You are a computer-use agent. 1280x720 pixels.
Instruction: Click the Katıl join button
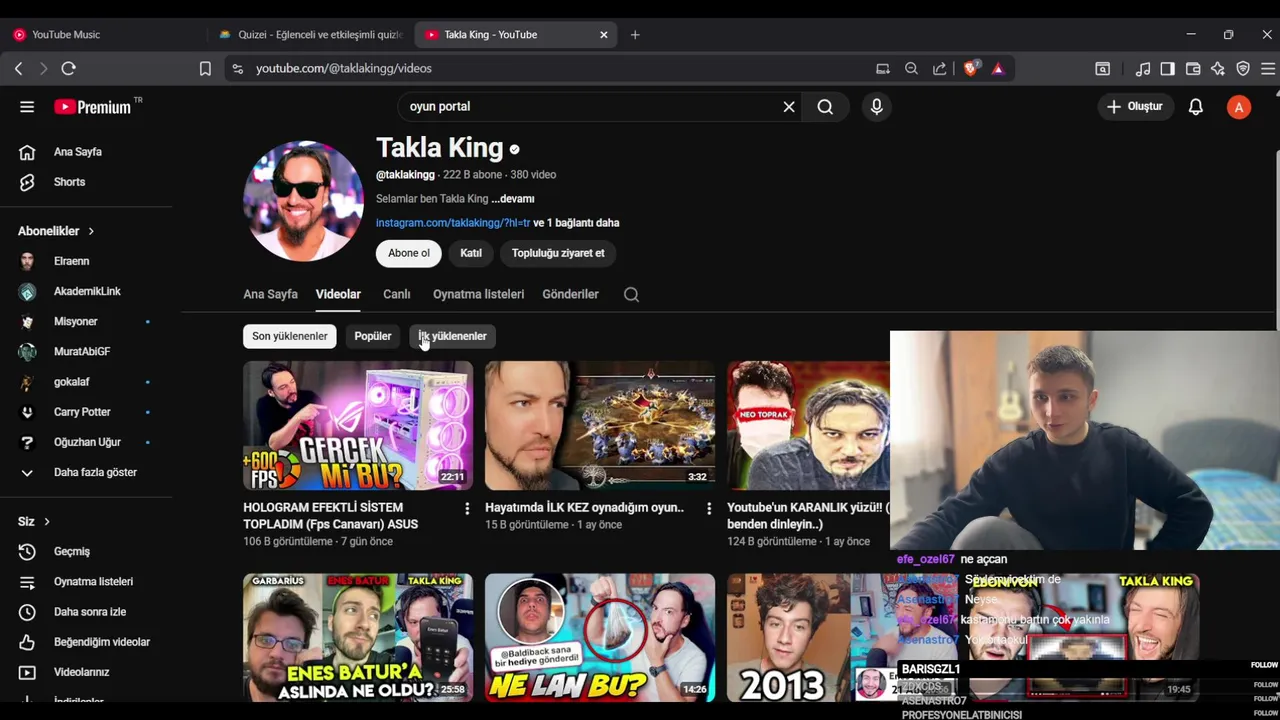coord(471,253)
